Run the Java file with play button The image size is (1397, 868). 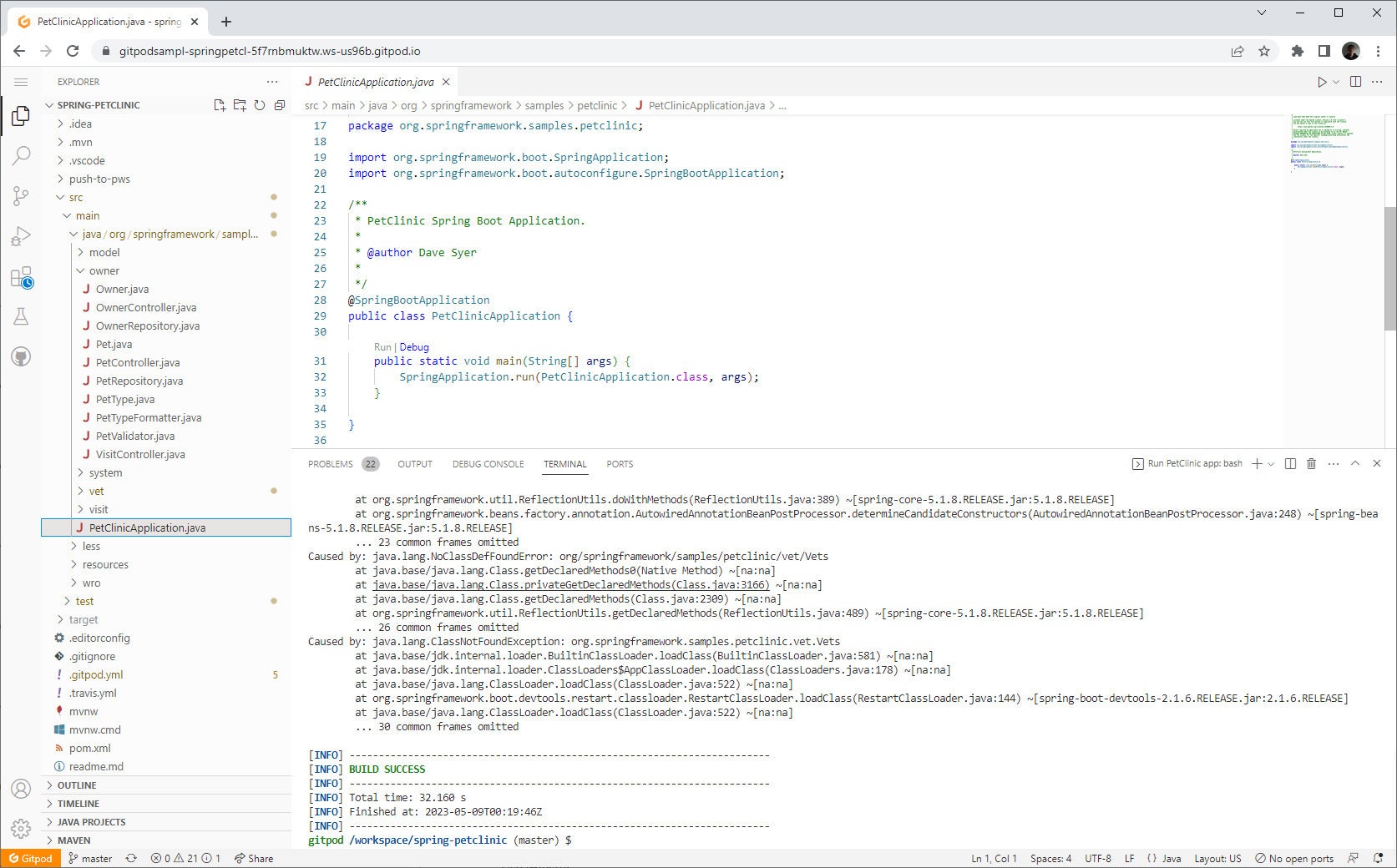coord(1322,82)
